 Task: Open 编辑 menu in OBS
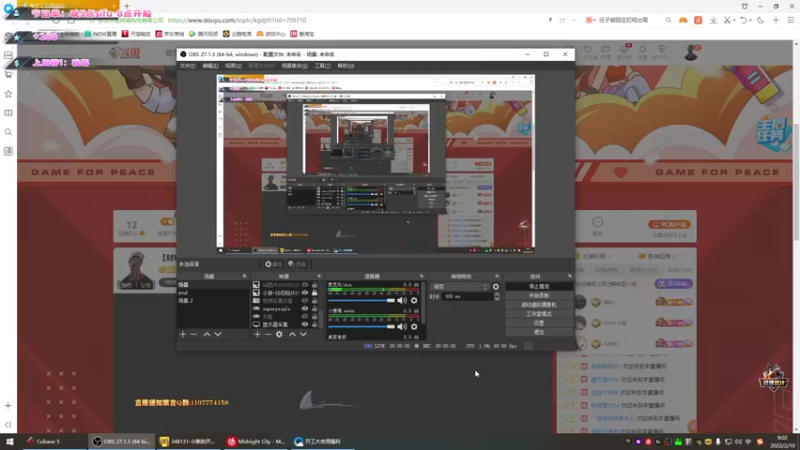[x=210, y=66]
